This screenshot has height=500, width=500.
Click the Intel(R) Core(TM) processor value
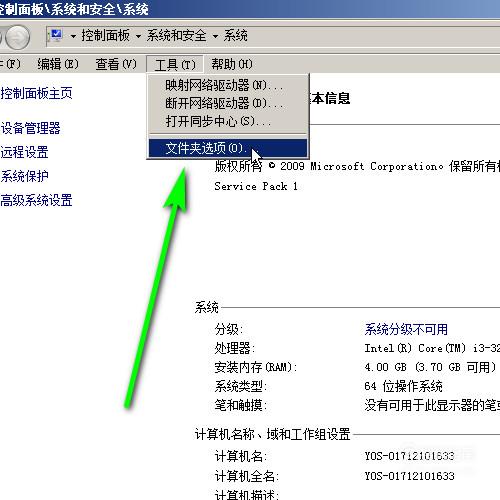[x=432, y=348]
